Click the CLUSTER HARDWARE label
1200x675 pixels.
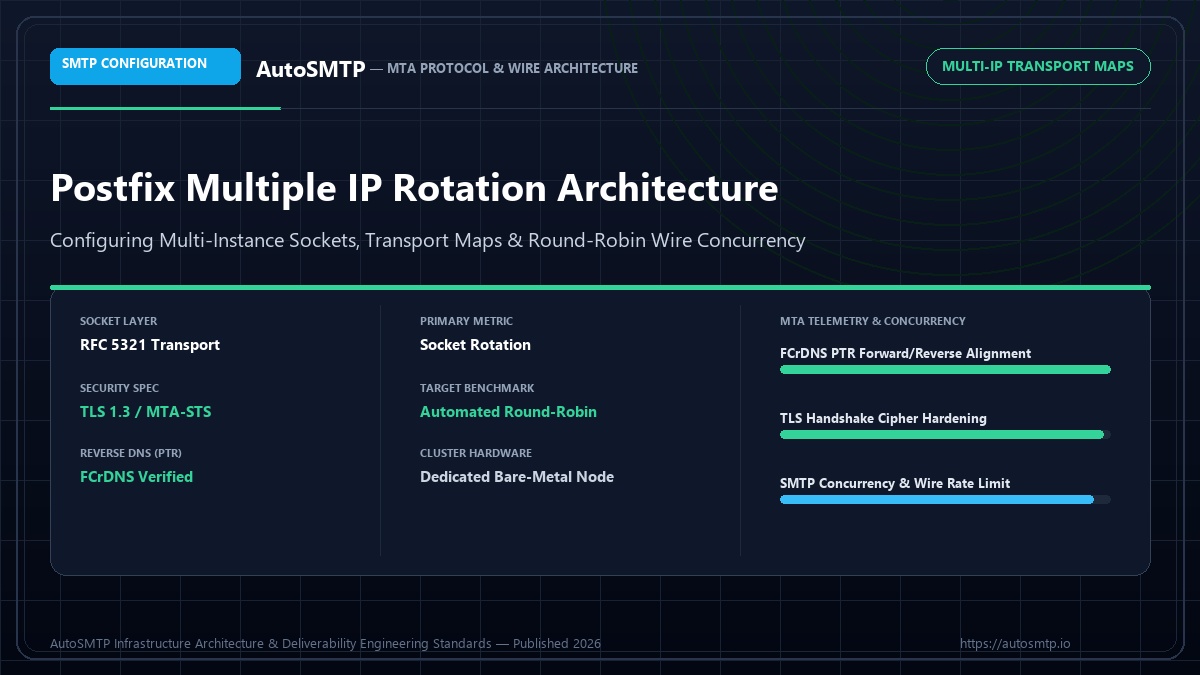click(476, 453)
